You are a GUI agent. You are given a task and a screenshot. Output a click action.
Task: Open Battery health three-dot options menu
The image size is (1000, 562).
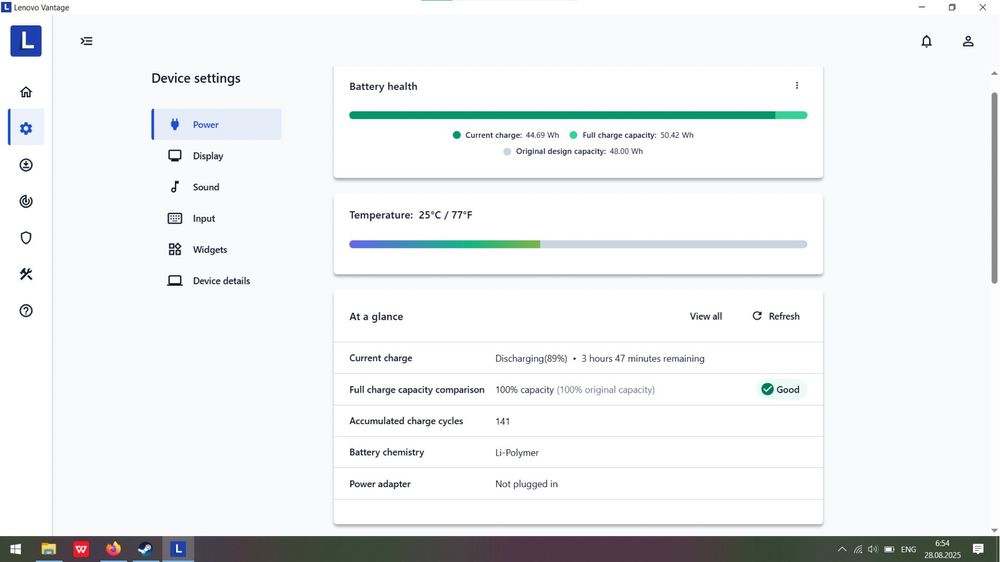(x=797, y=85)
